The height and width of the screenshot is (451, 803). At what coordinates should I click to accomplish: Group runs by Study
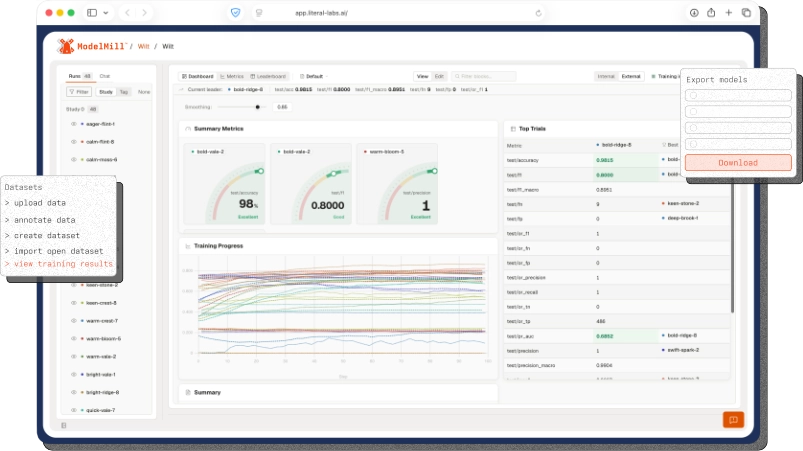[x=106, y=92]
